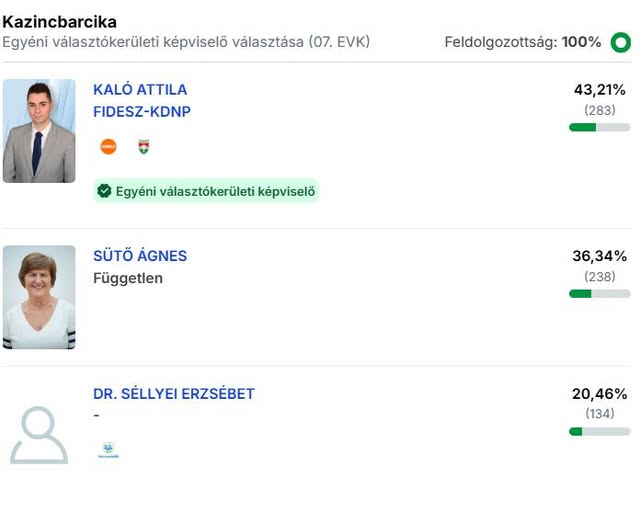Click Dr. Séllyei Erzsébet's nominating organization logo

[x=108, y=450]
